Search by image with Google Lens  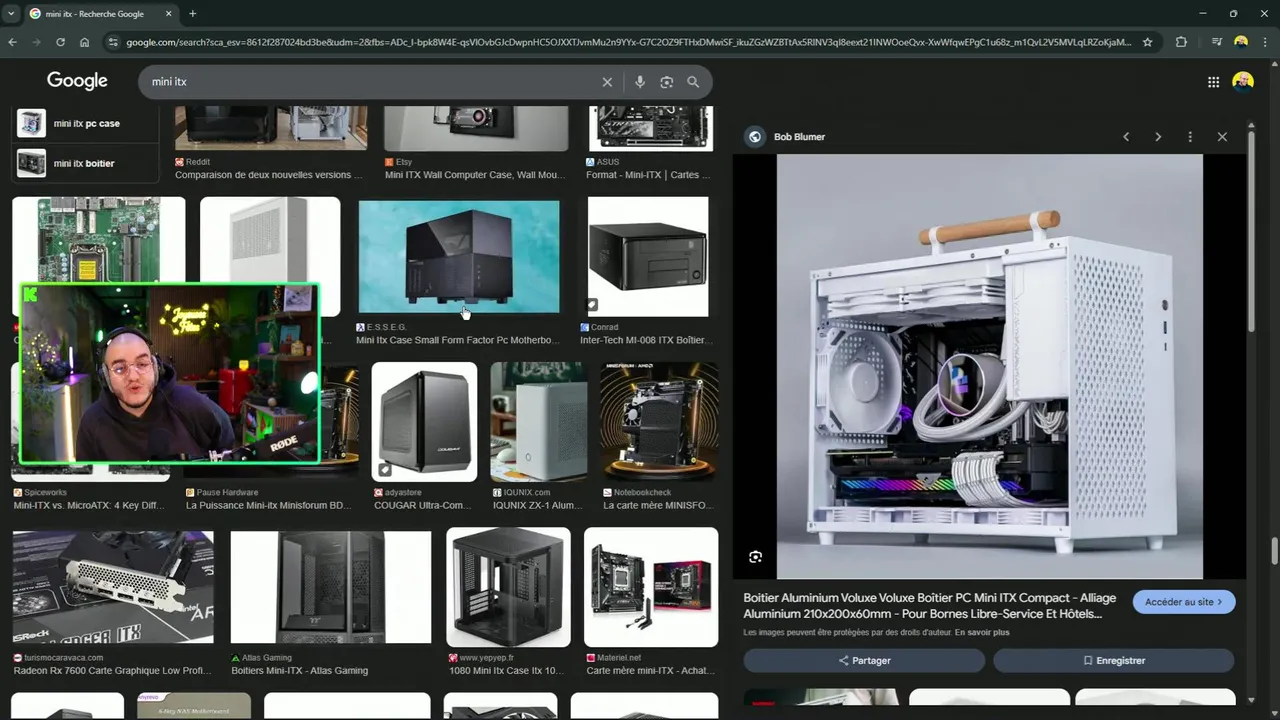667,82
